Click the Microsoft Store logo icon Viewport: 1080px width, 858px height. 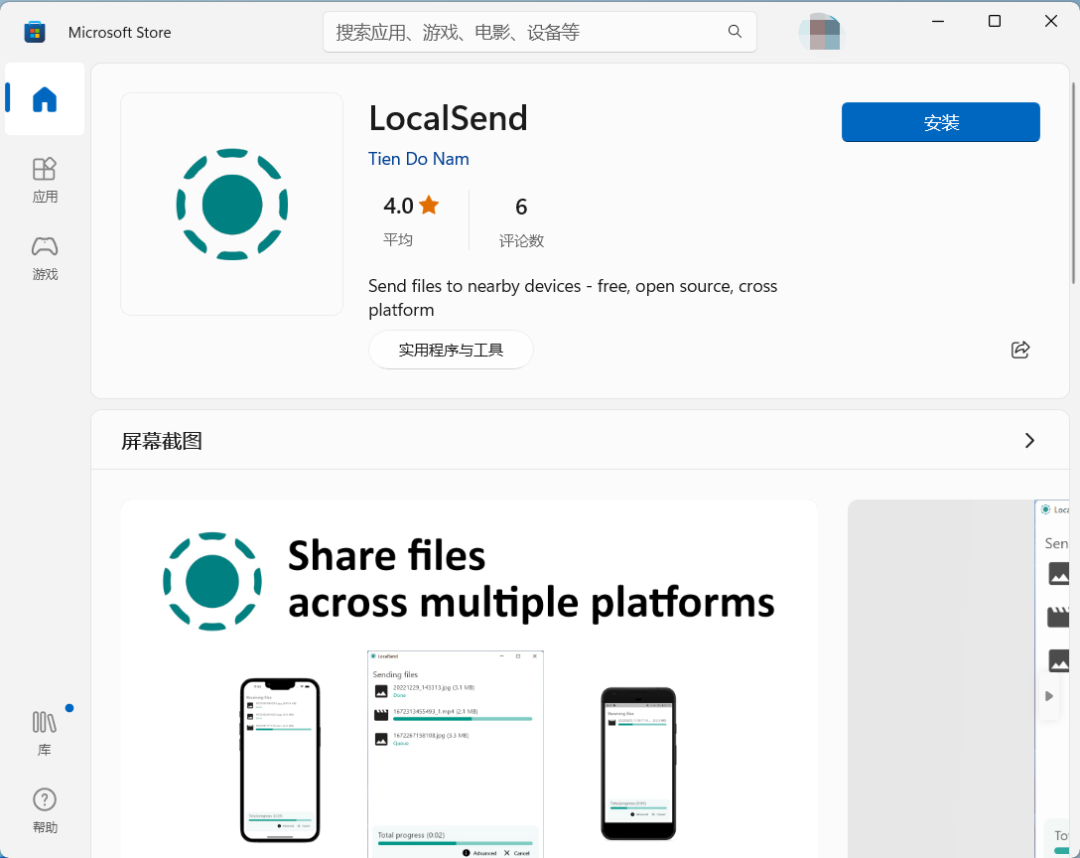[x=35, y=32]
